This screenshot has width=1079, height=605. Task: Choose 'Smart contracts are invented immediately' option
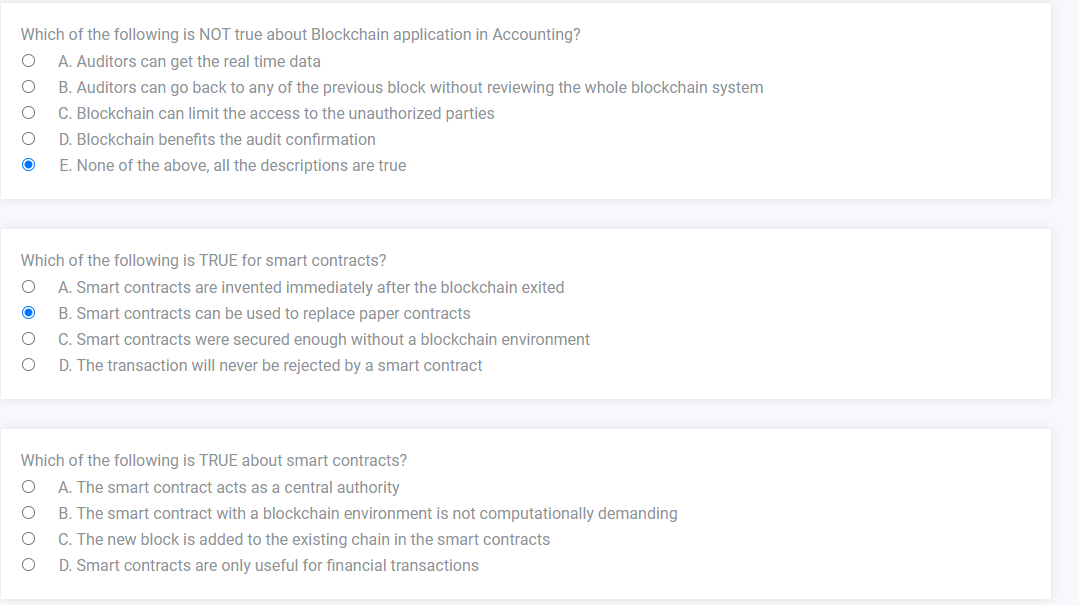[28, 287]
